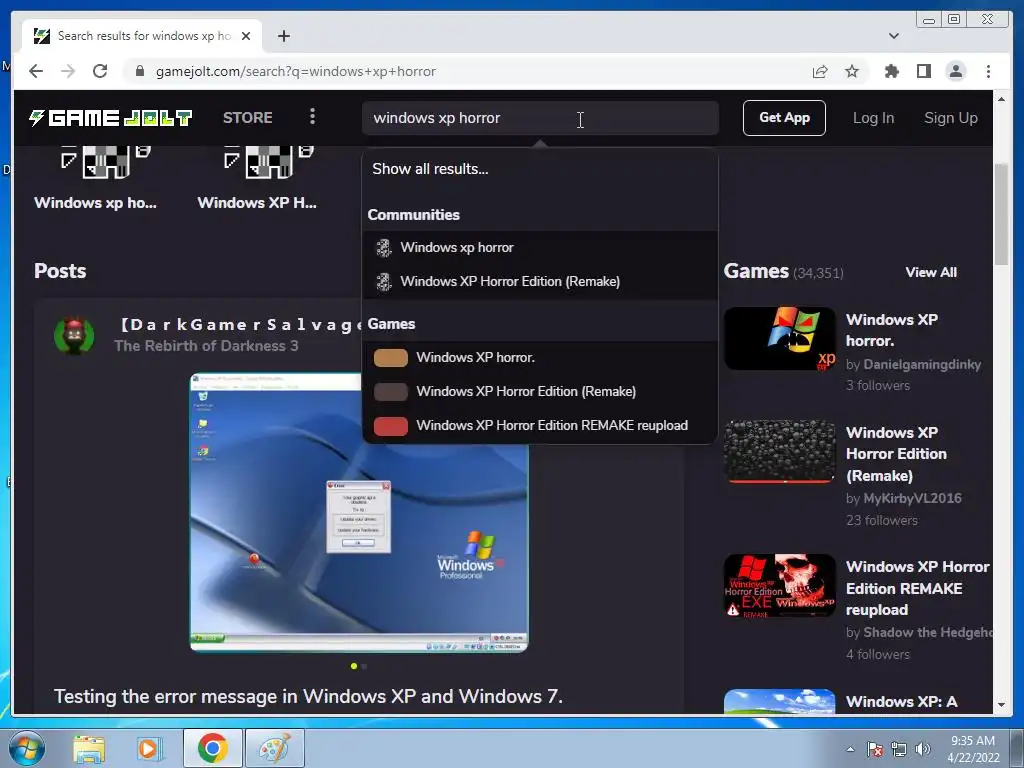Screen dimensions: 1024x768
Task: Click the yellow first-image carousel dot
Action: coord(353,666)
